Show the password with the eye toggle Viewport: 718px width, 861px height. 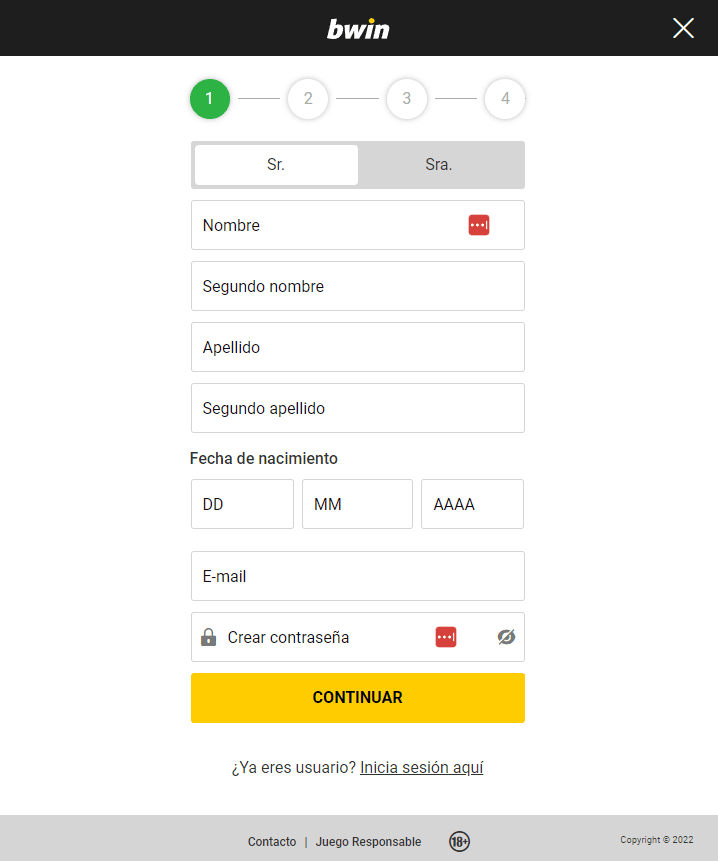point(506,637)
